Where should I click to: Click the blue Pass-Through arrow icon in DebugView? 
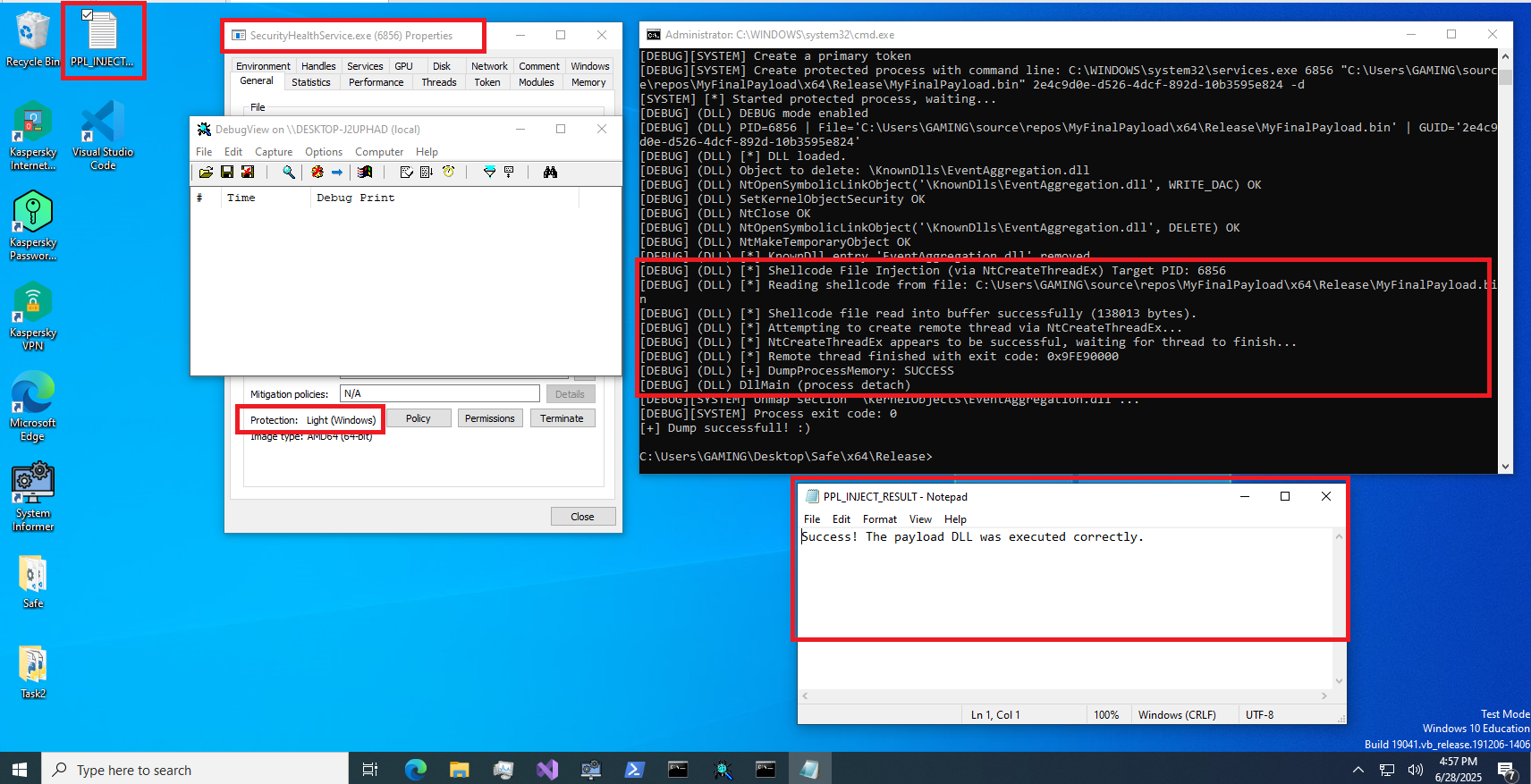(337, 172)
